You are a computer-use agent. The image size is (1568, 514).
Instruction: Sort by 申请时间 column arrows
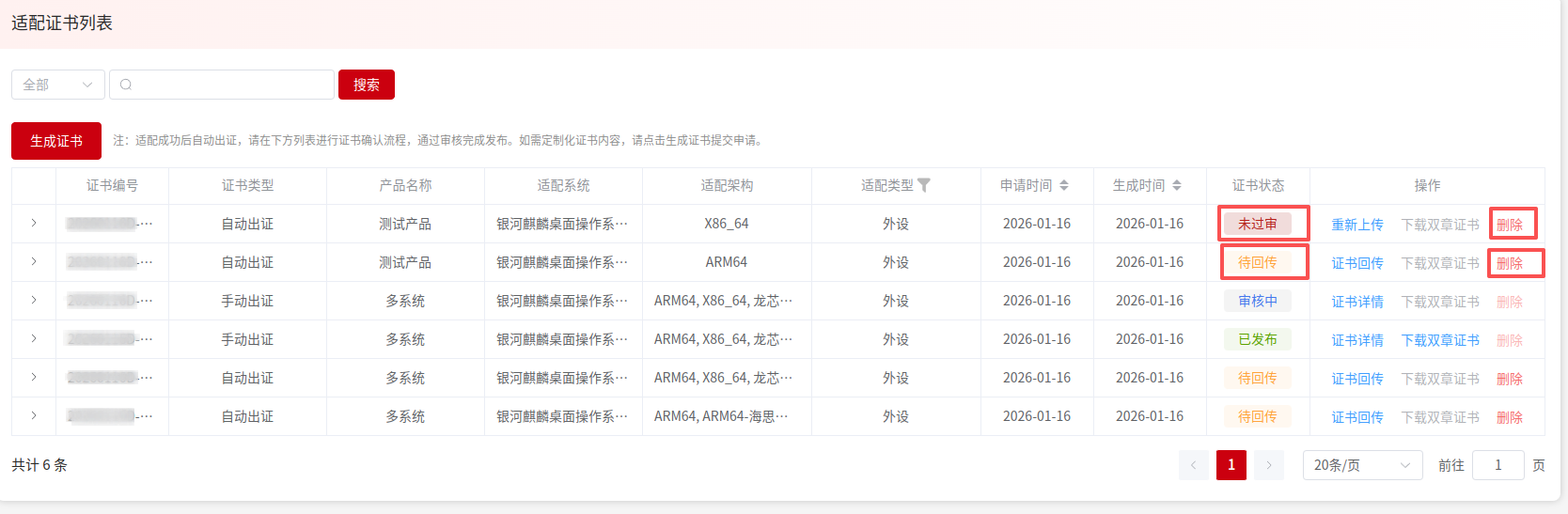click(1063, 185)
